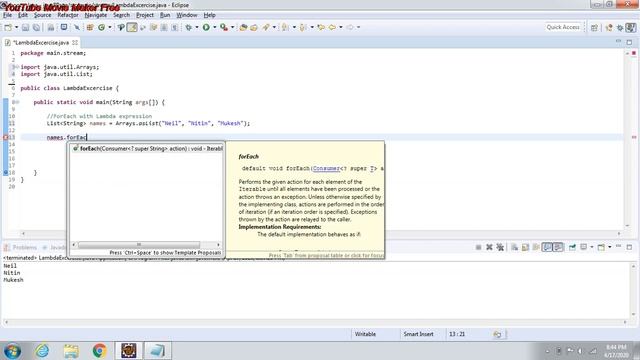The height and width of the screenshot is (360, 640).
Task: Open the Help menu
Action: coord(209,15)
